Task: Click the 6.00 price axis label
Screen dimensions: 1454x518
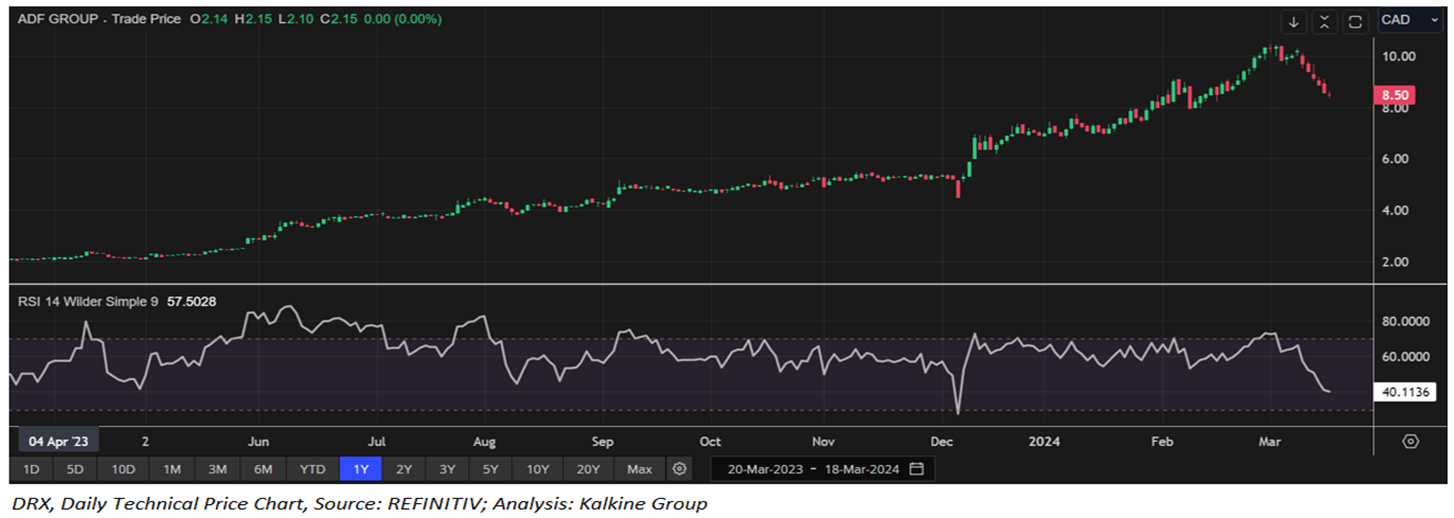Action: 1394,159
